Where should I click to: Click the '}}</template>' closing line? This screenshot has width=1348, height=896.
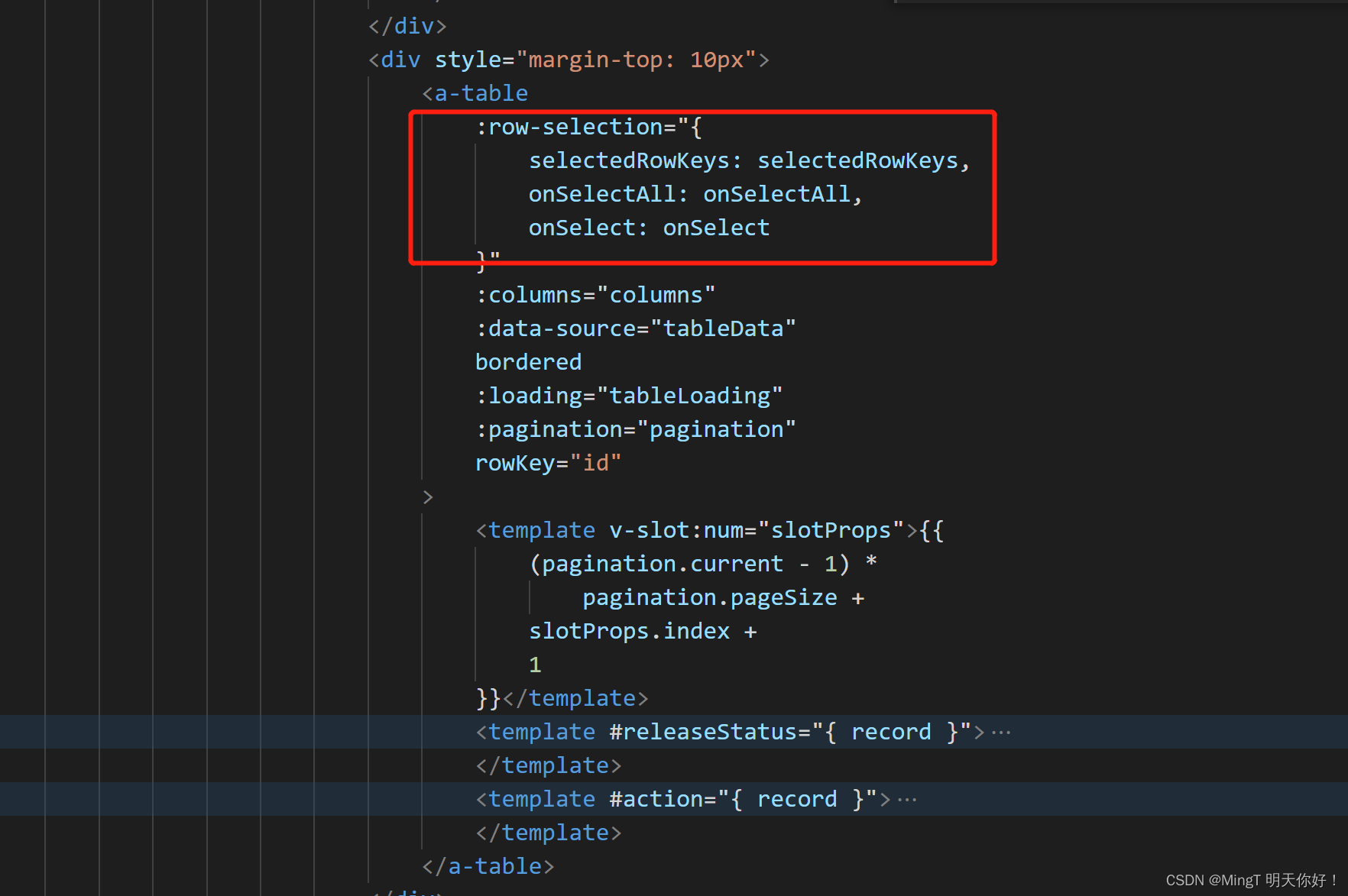562,698
